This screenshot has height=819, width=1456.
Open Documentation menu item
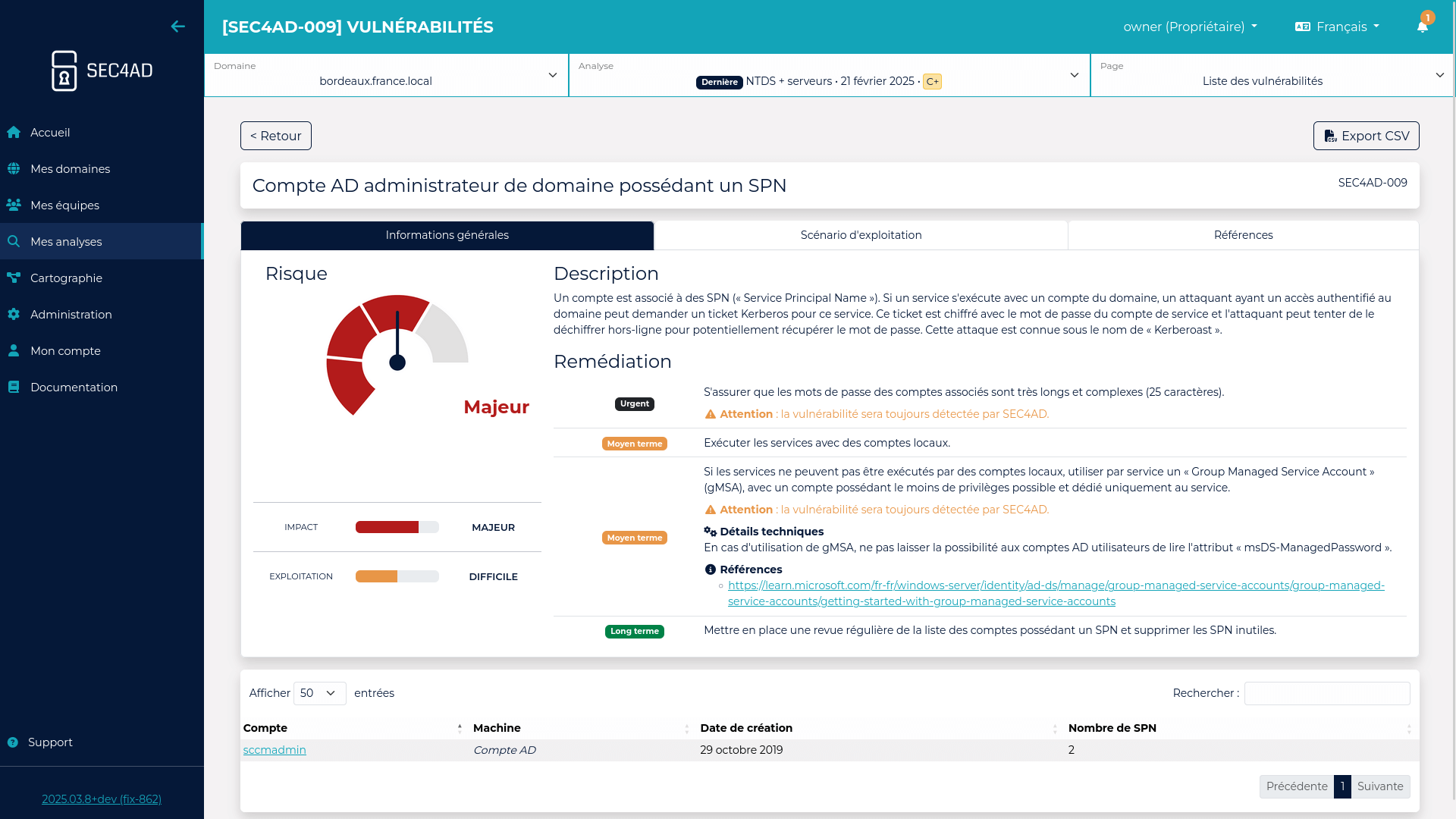(102, 388)
